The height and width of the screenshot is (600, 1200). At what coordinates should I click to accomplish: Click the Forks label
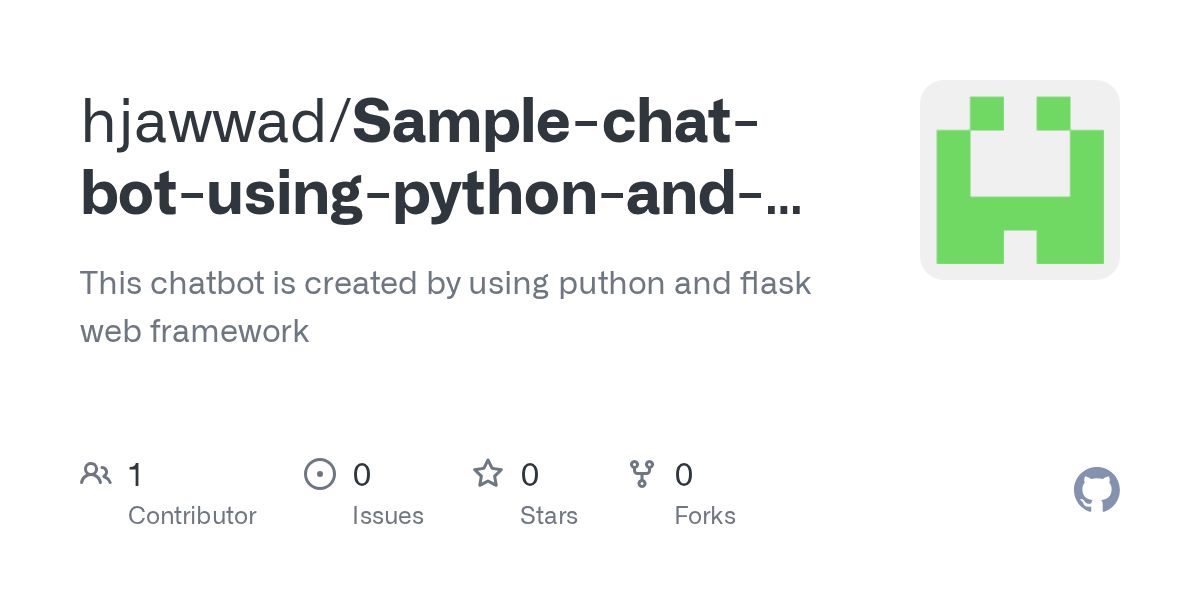705,516
